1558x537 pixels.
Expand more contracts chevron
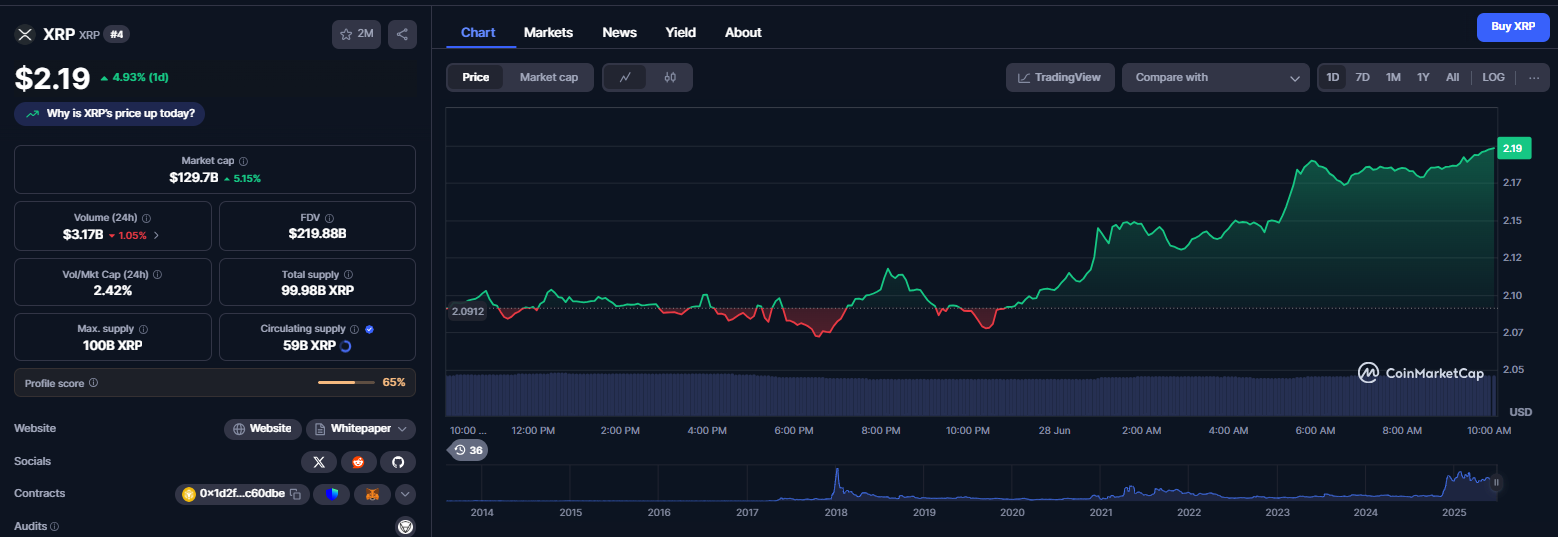click(x=405, y=494)
